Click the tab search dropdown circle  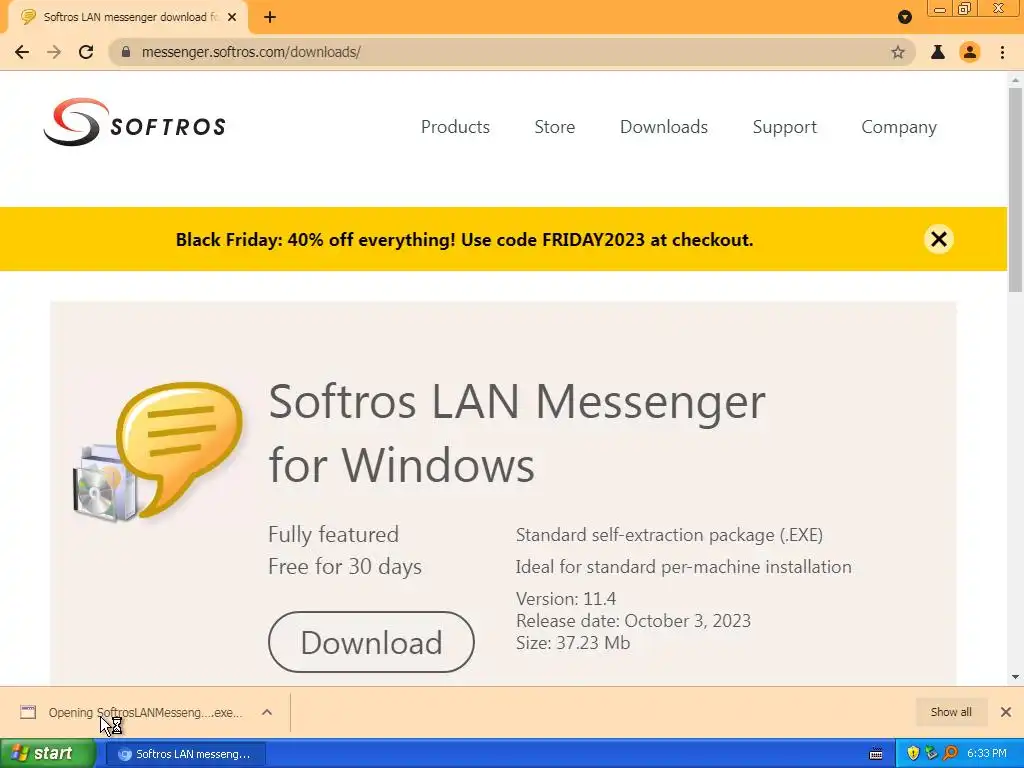[904, 17]
